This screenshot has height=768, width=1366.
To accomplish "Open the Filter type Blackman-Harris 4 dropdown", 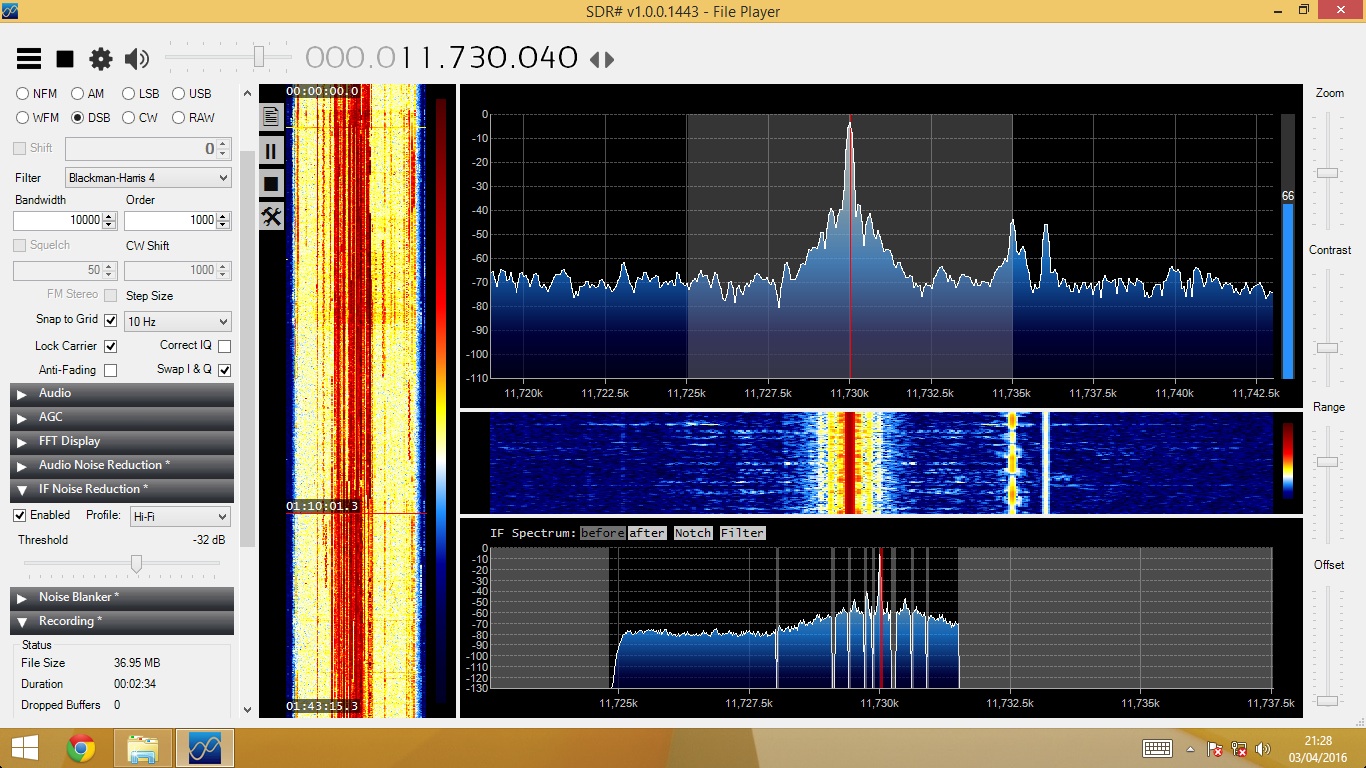I will click(148, 178).
